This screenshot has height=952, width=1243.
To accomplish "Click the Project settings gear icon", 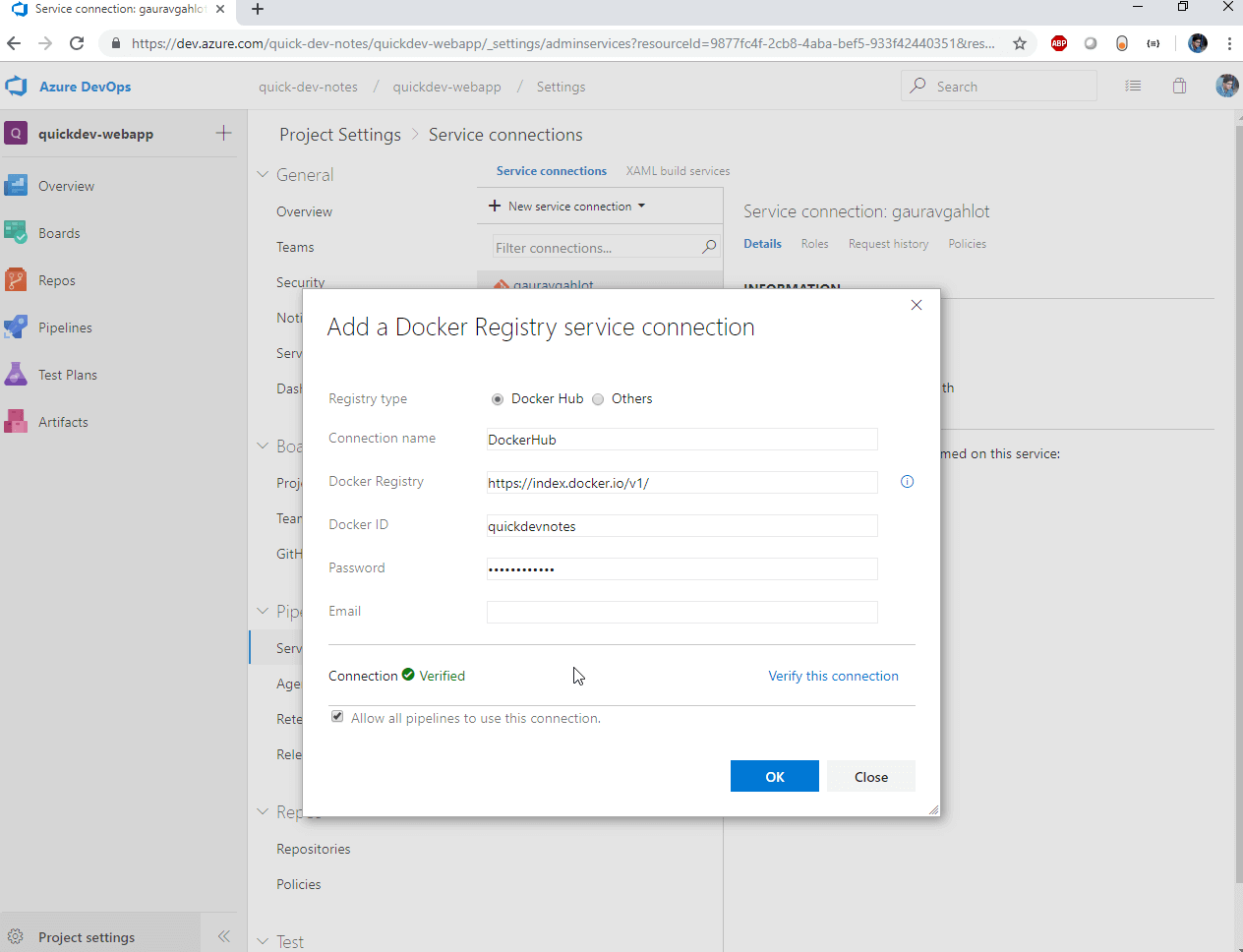I will 16,937.
